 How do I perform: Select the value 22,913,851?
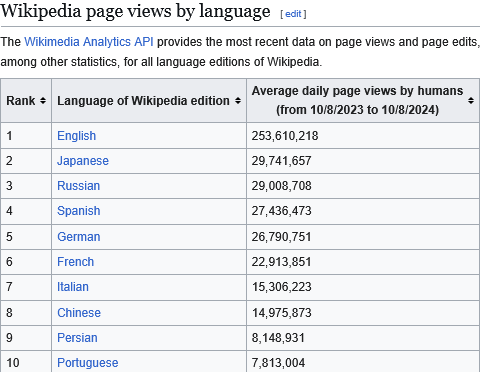click(x=281, y=262)
